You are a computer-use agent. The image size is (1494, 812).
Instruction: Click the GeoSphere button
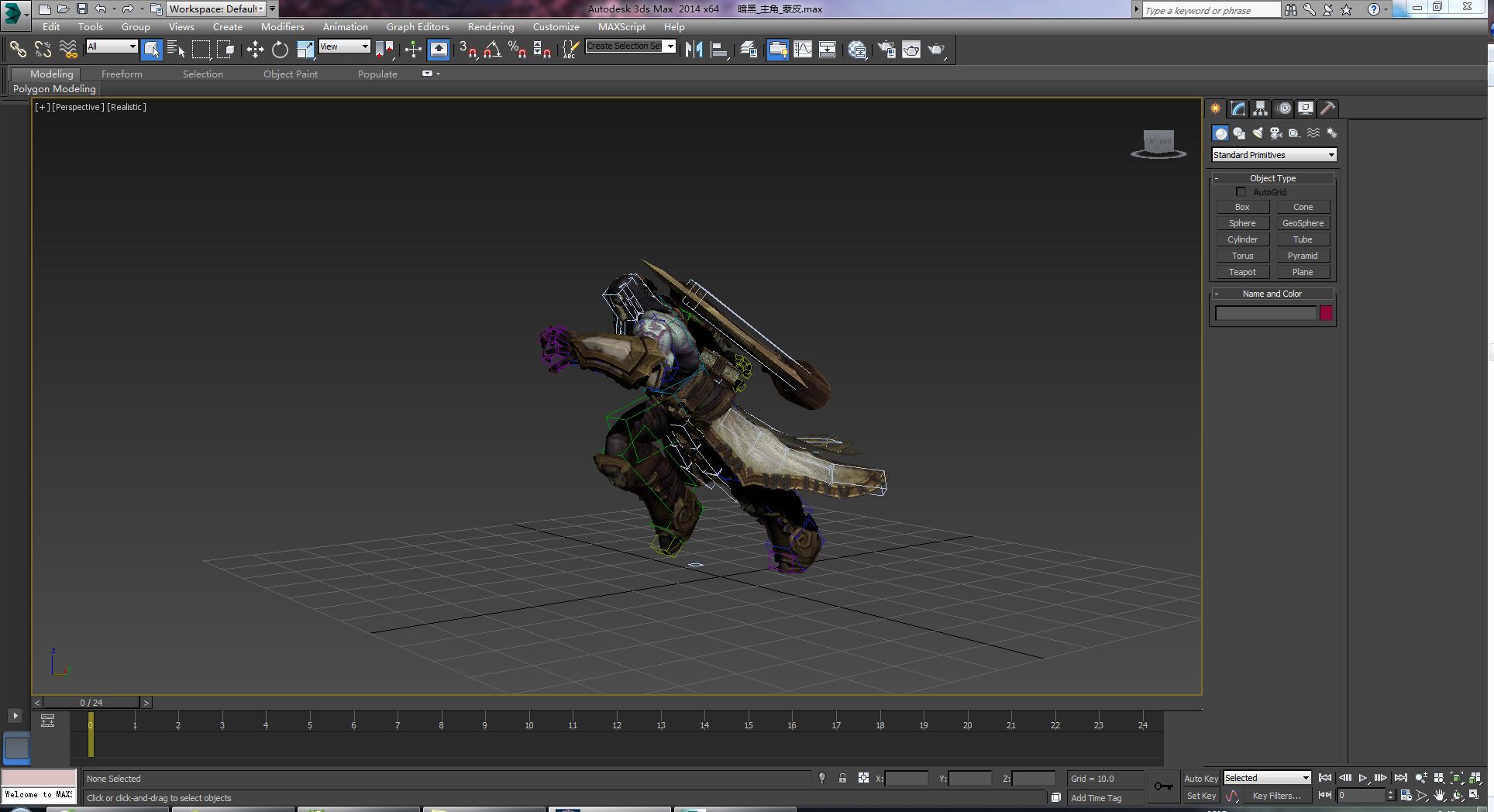1303,223
